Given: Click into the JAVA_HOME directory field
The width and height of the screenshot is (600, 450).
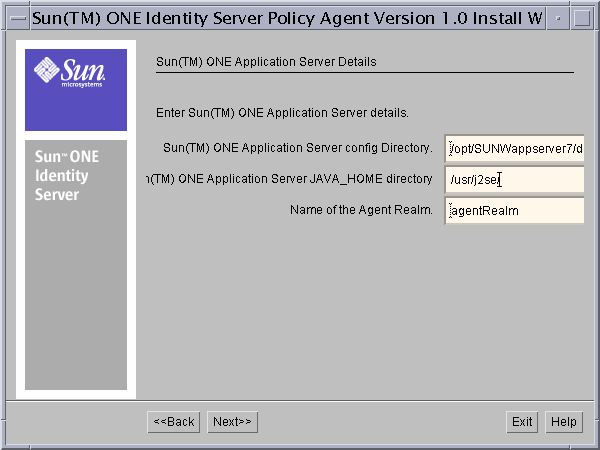Looking at the screenshot, I should tap(514, 179).
